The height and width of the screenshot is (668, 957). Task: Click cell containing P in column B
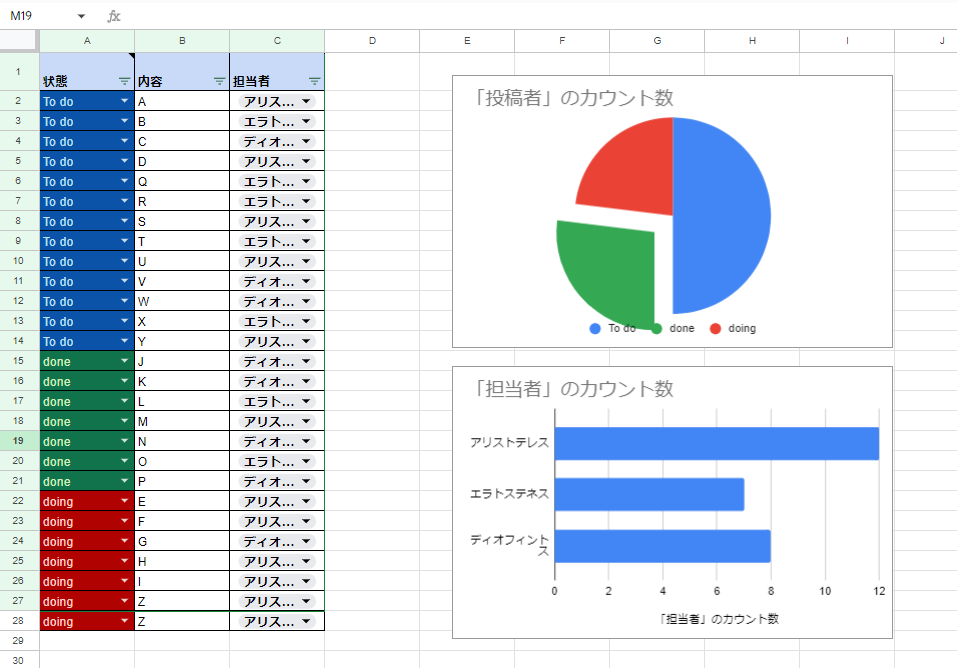(182, 481)
